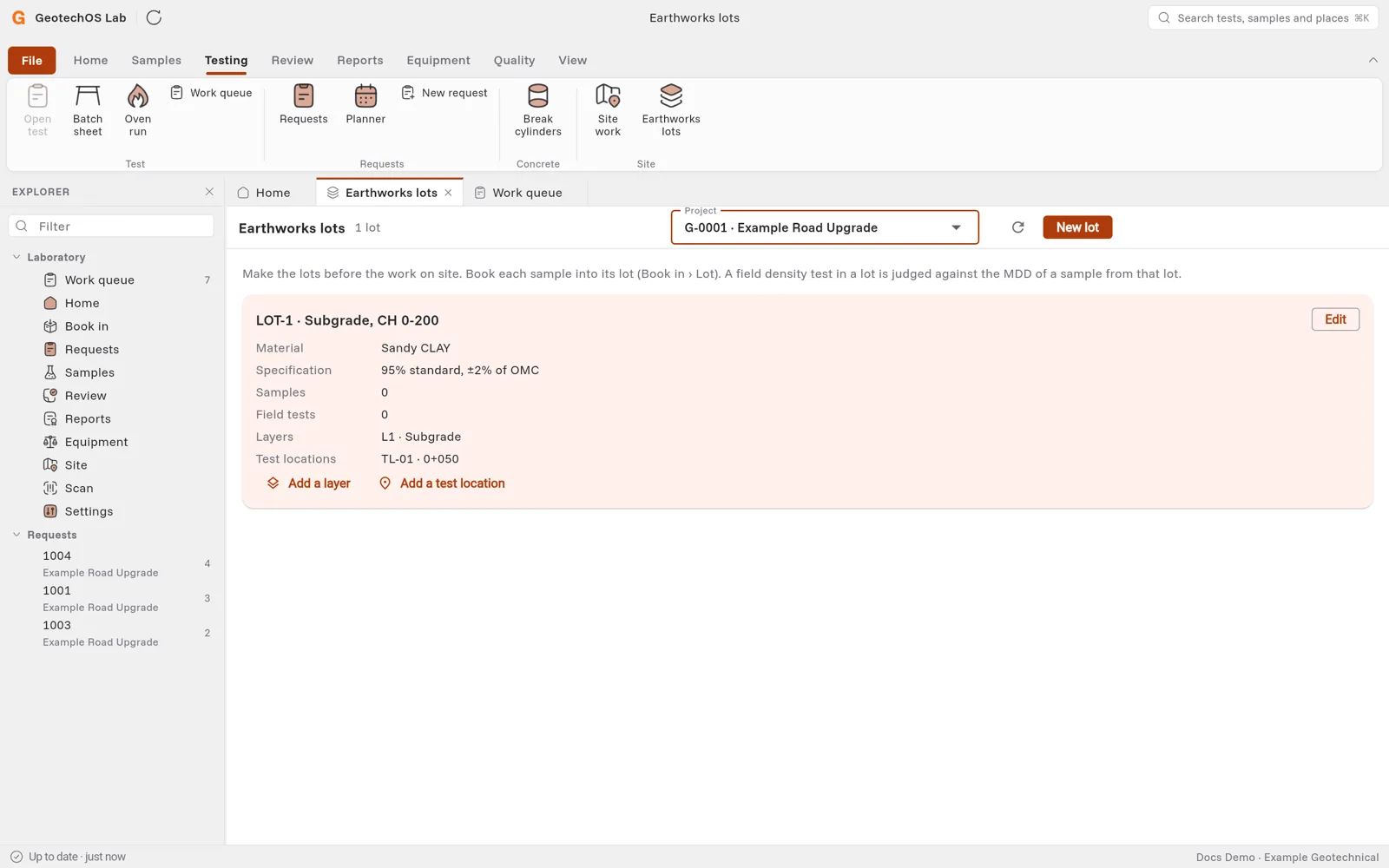Screen dimensions: 1389x868
Task: Select request 1004 in Explorer
Action: click(113, 563)
